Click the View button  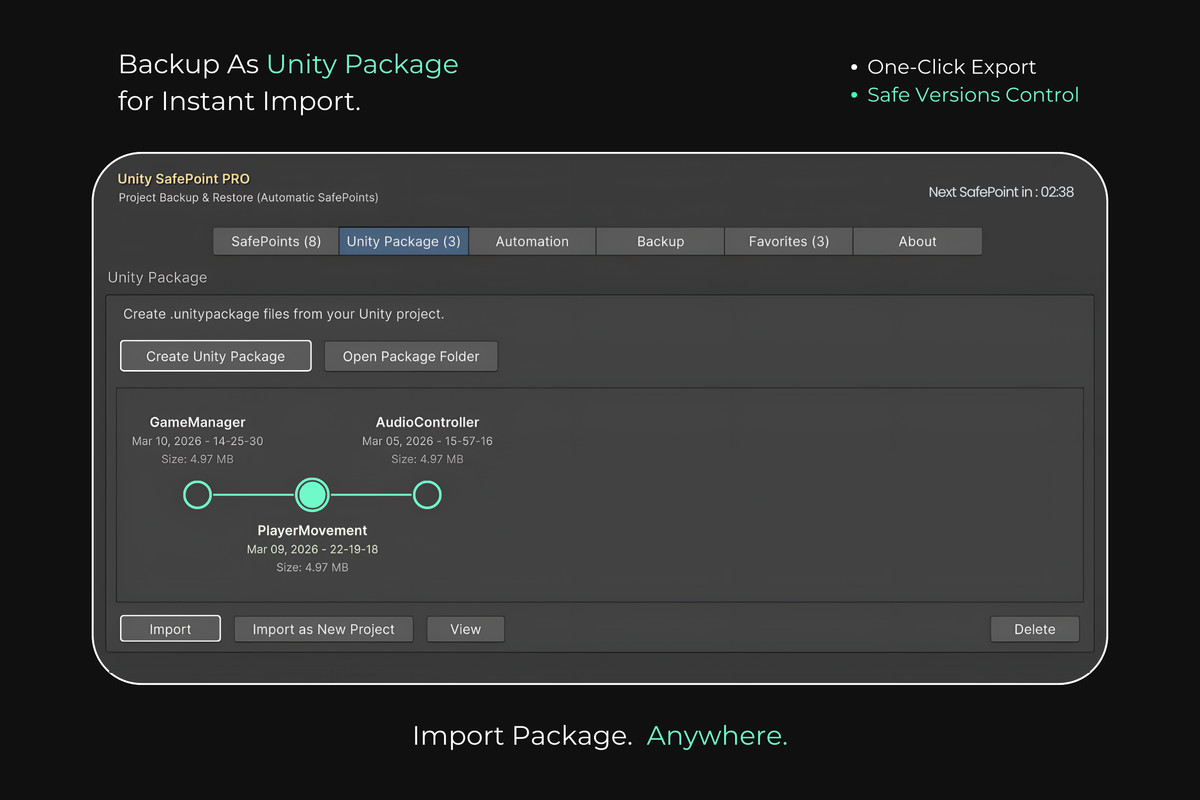pos(466,629)
